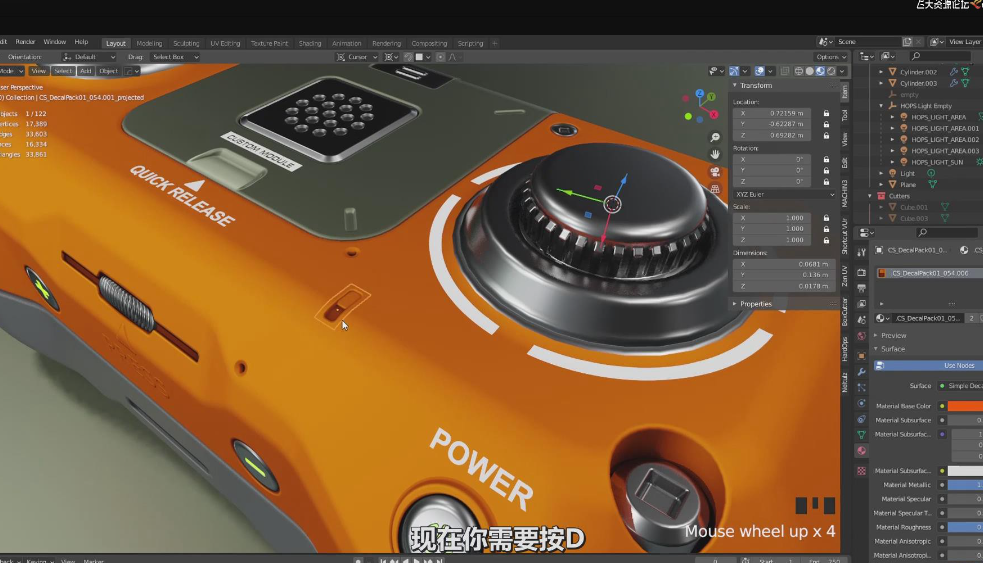Open Particles properties tab icon
Screen dimensions: 983x563
[861, 387]
